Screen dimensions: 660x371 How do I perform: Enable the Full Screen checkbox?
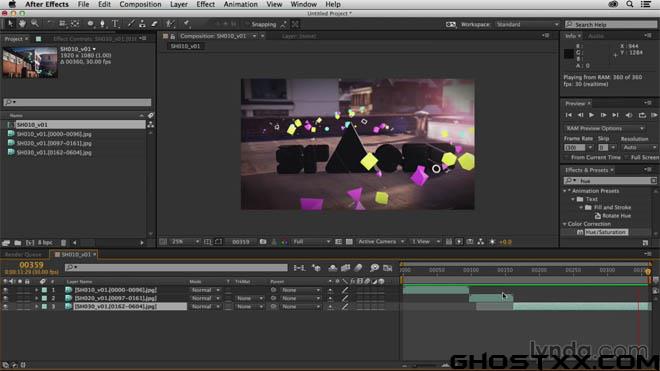pyautogui.click(x=626, y=157)
